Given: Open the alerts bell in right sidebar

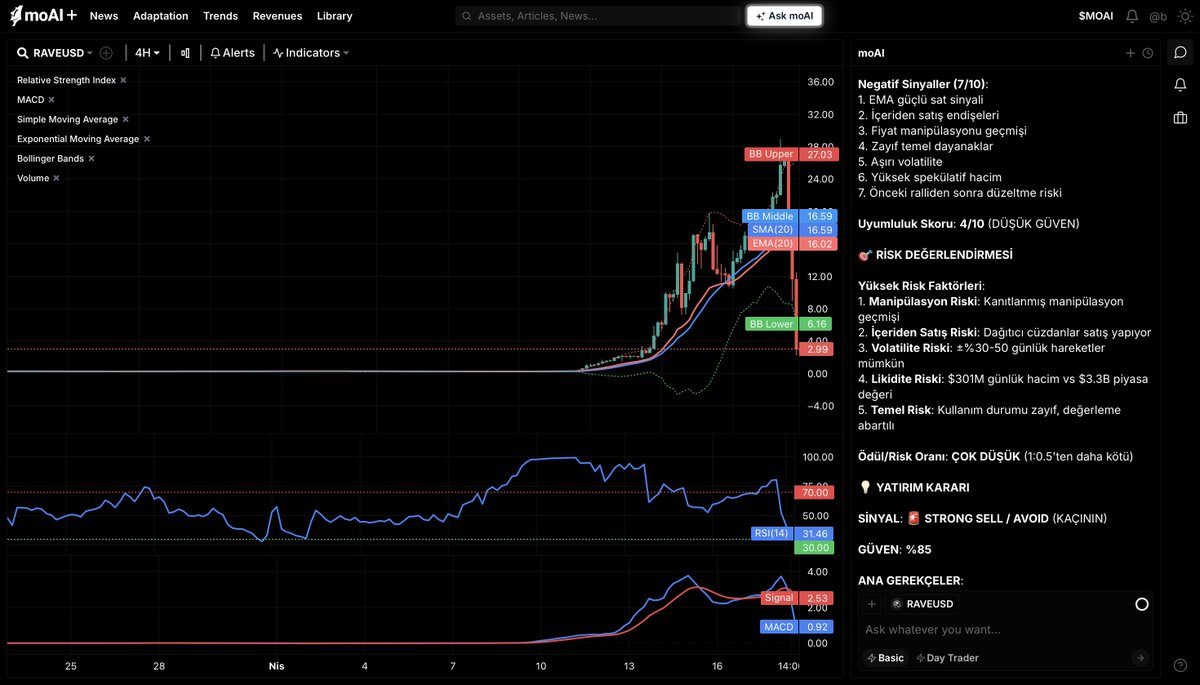Looking at the screenshot, I should coord(1180,84).
